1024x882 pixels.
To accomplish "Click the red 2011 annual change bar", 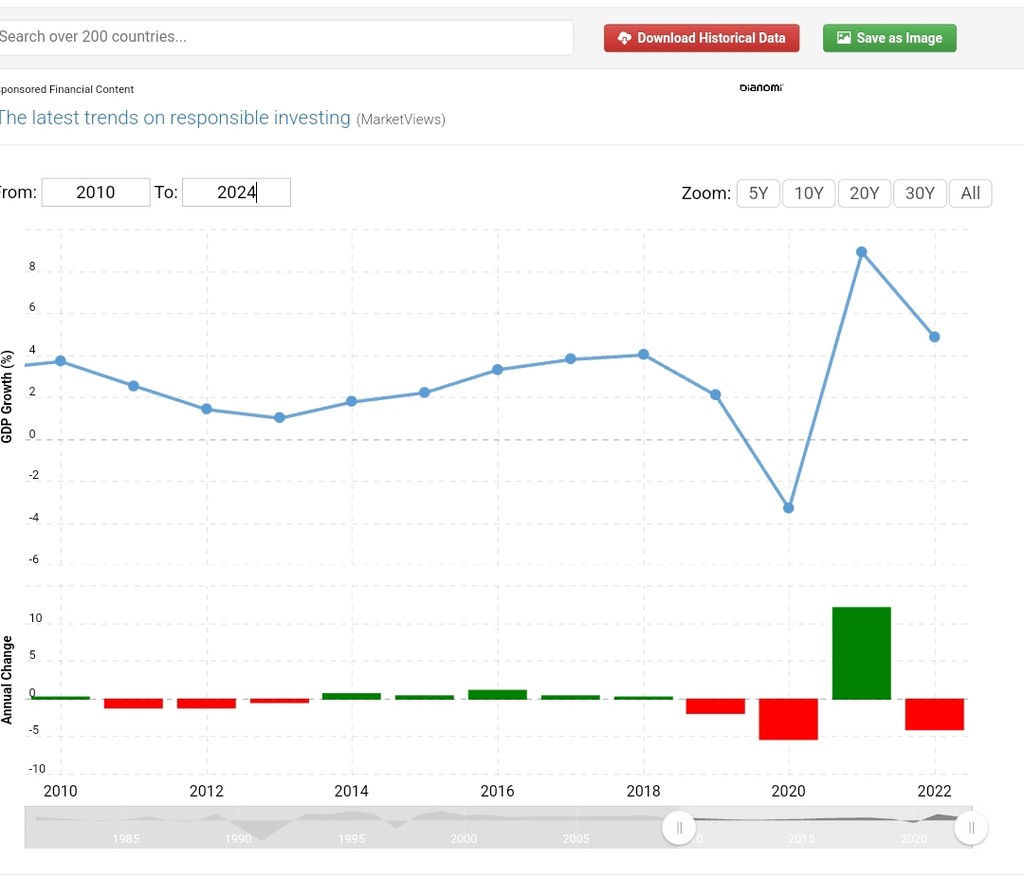I will click(133, 703).
